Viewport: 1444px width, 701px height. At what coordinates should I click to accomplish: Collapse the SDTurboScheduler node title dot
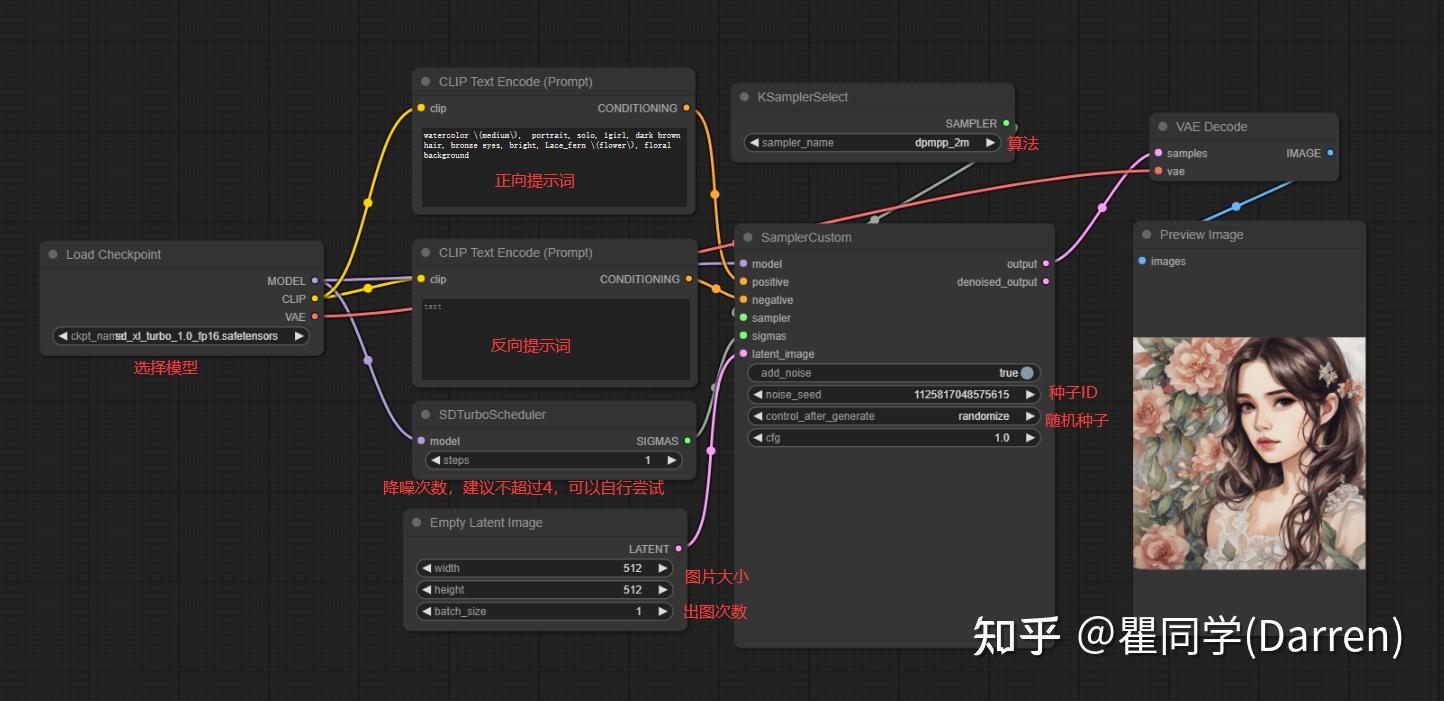click(x=426, y=415)
